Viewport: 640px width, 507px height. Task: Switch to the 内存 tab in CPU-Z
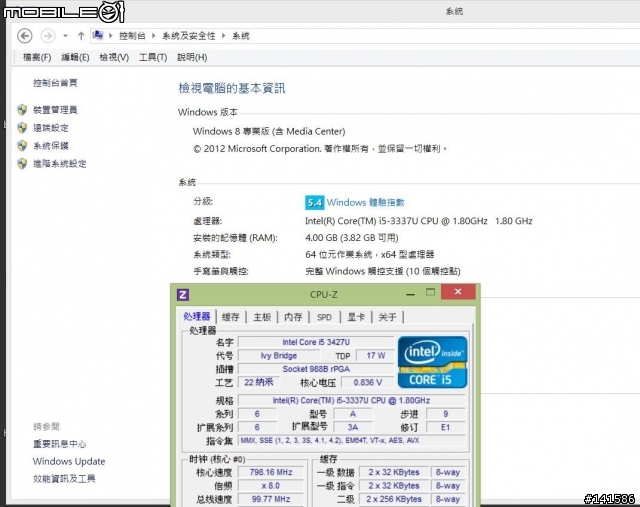tap(293, 317)
